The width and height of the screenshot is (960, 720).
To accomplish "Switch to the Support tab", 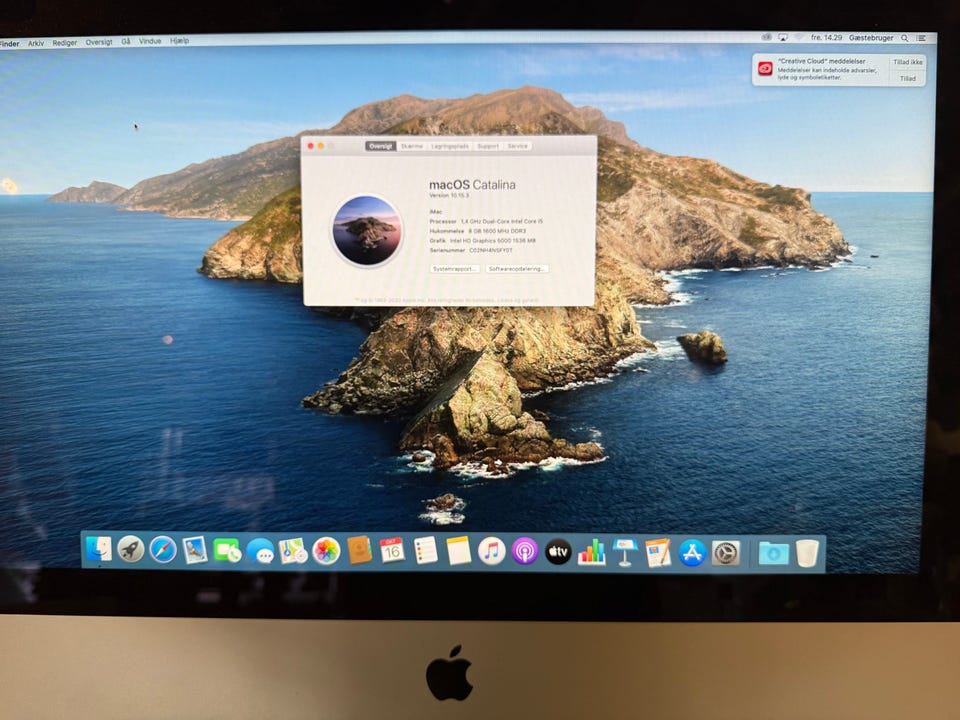I will click(488, 146).
